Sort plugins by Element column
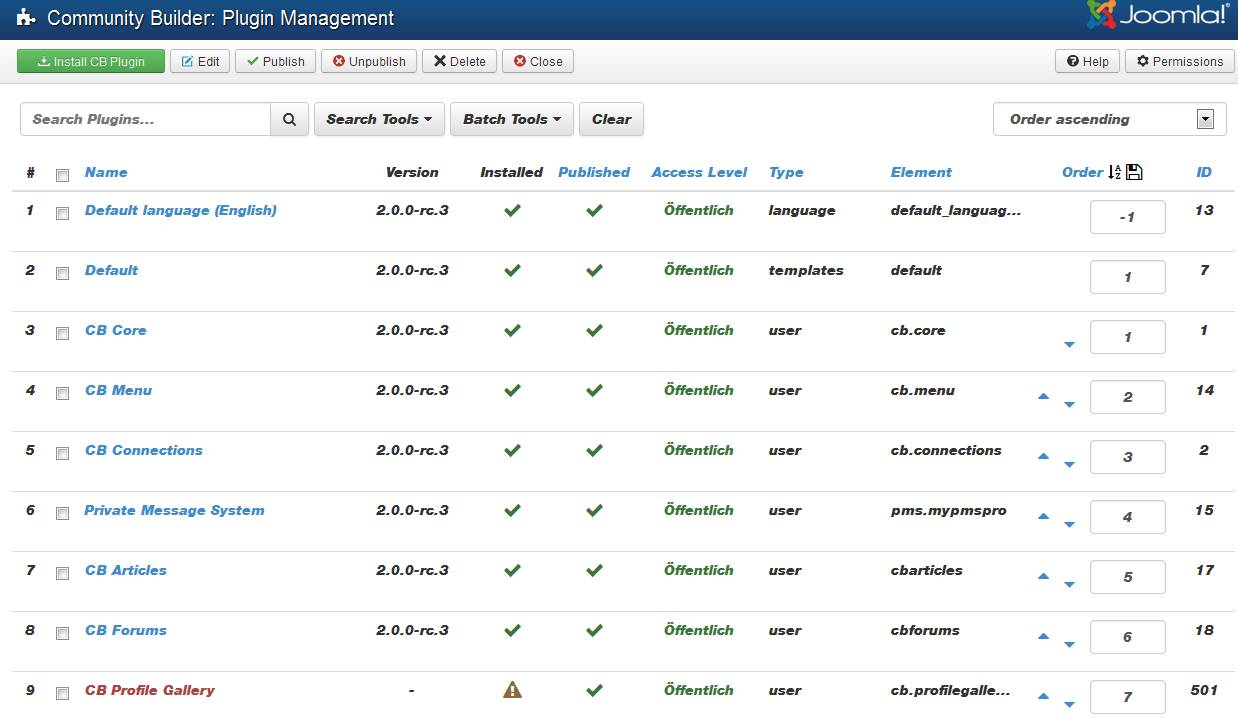This screenshot has height=721, width=1238. (x=921, y=172)
